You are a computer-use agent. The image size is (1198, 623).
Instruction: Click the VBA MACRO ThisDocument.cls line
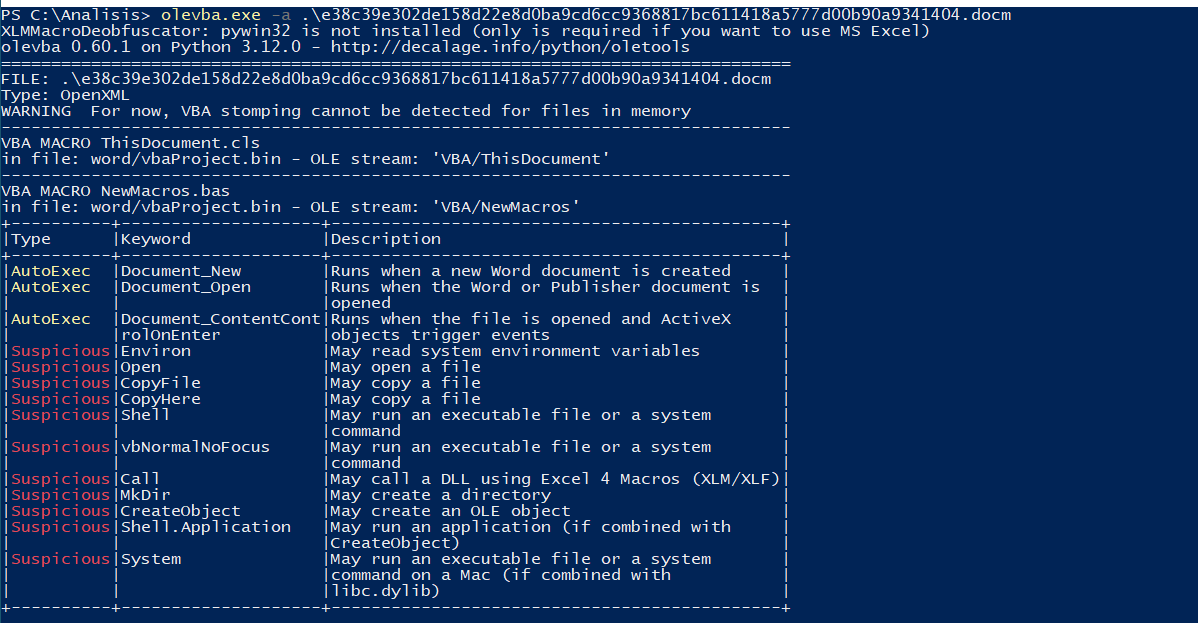[130, 143]
